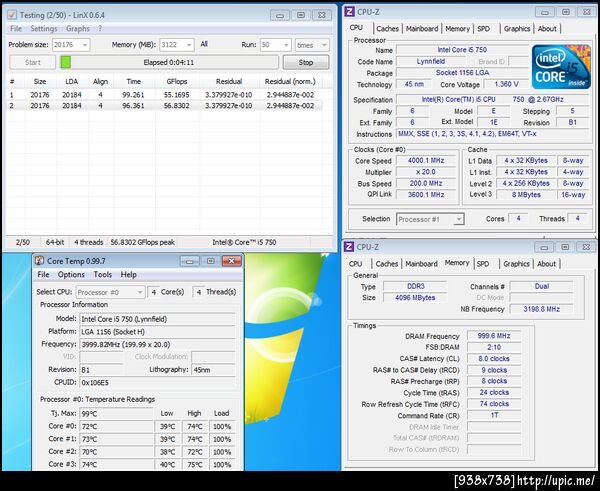The width and height of the screenshot is (600, 491).
Task: Click the Core Voltage 1.360 V value
Action: coord(506,84)
